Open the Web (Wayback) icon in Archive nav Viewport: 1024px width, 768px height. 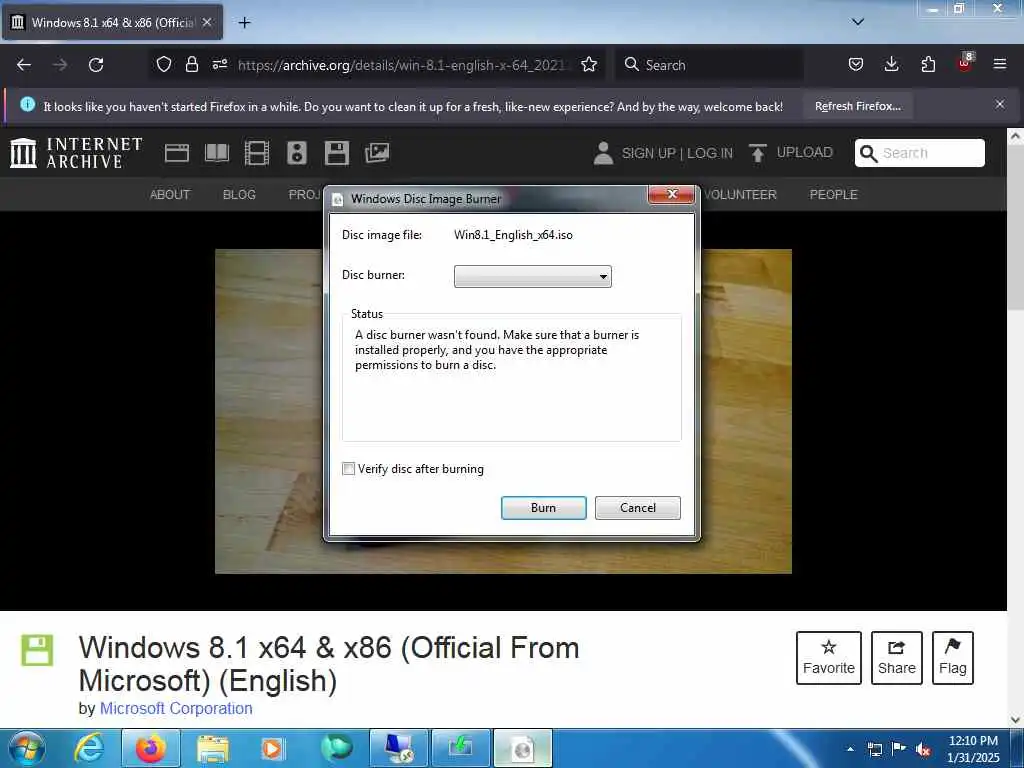(176, 153)
